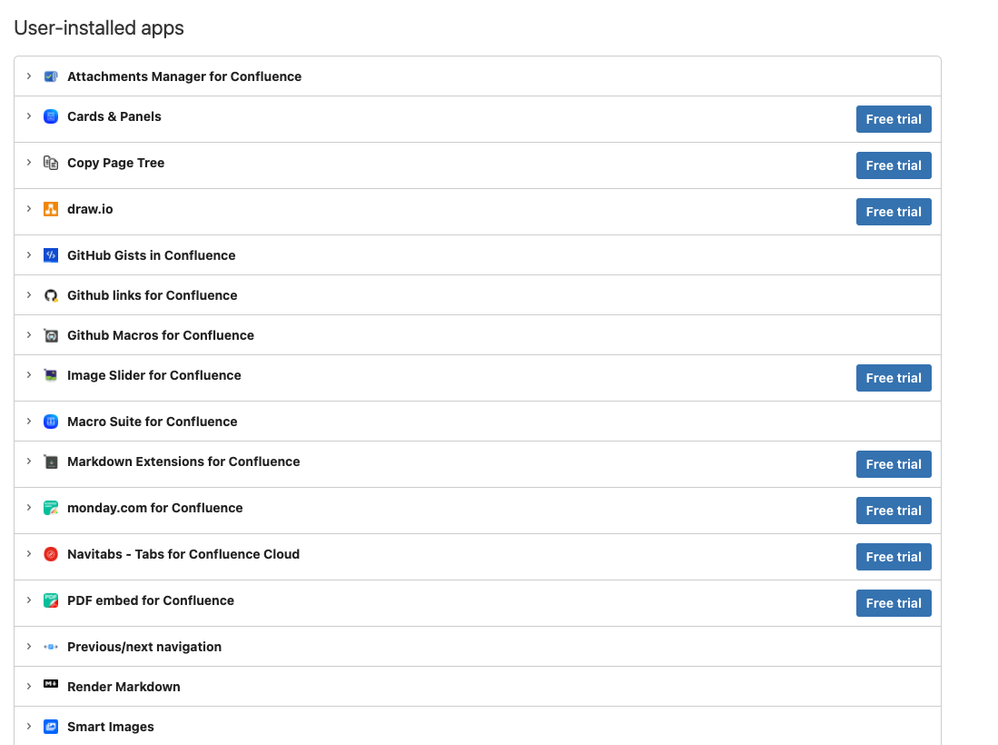Start Free trial for Cards & Panels
The width and height of the screenshot is (998, 745).
[x=893, y=118]
